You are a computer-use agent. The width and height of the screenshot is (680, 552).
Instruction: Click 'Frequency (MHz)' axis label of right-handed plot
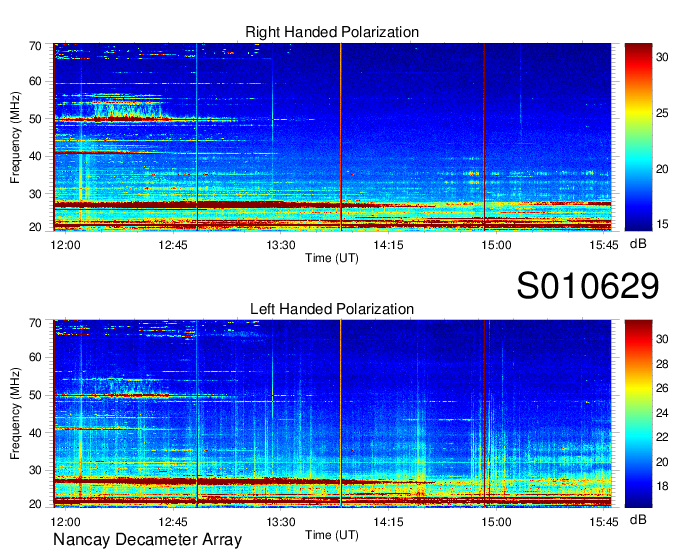(x=15, y=137)
